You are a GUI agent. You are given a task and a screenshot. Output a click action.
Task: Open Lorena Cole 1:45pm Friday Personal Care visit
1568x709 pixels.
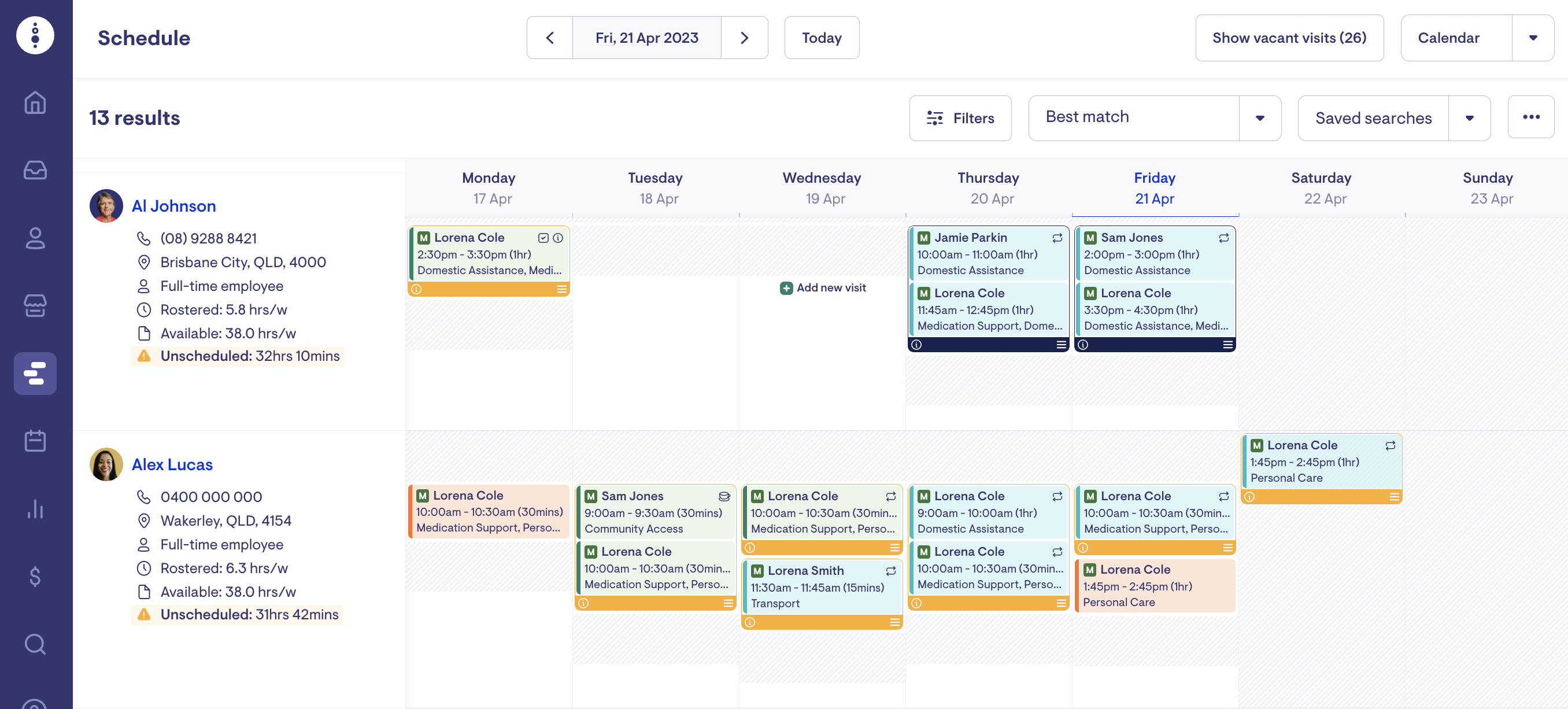coord(1155,585)
